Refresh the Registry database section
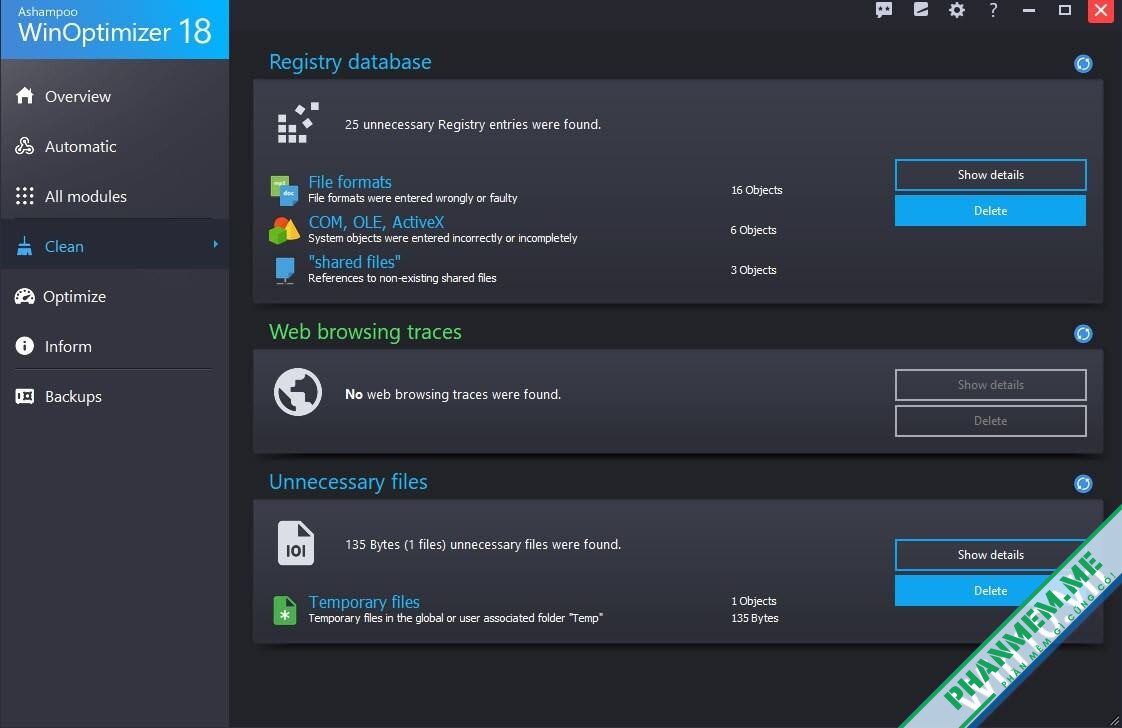 pyautogui.click(x=1083, y=64)
